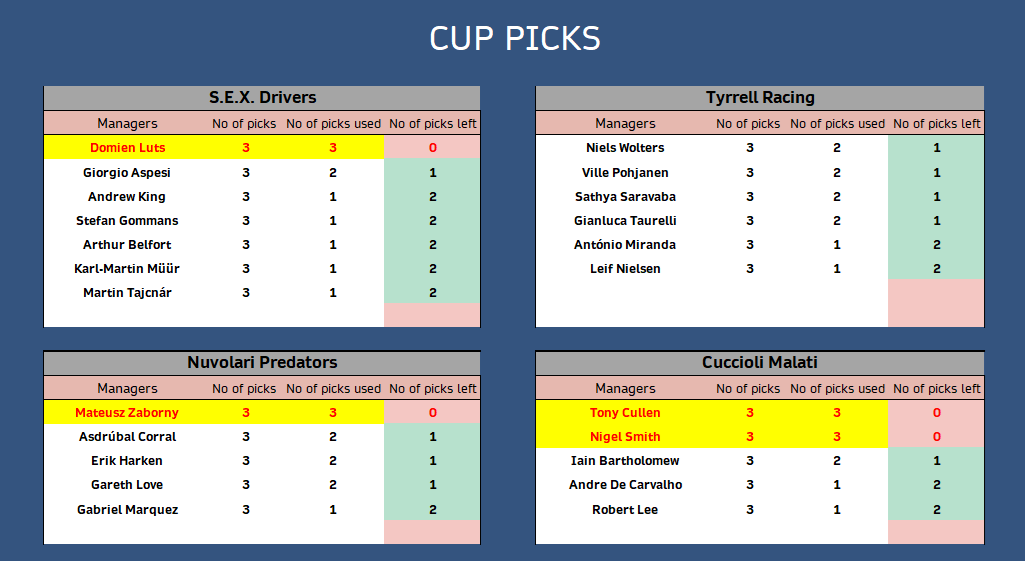Click Nuvolari Predators Managers column header
1025x561 pixels.
click(127, 388)
